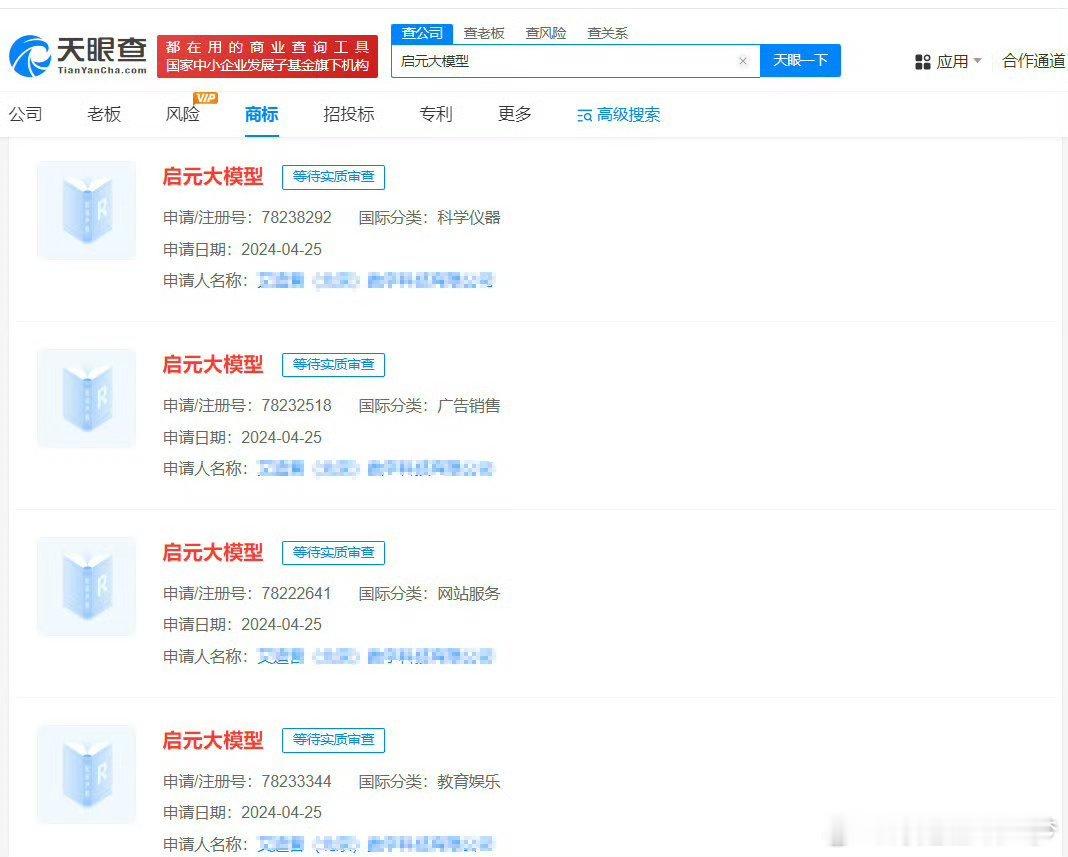Open the 应用 apps grid icon
Image resolution: width=1068 pixels, height=857 pixels.
[922, 62]
